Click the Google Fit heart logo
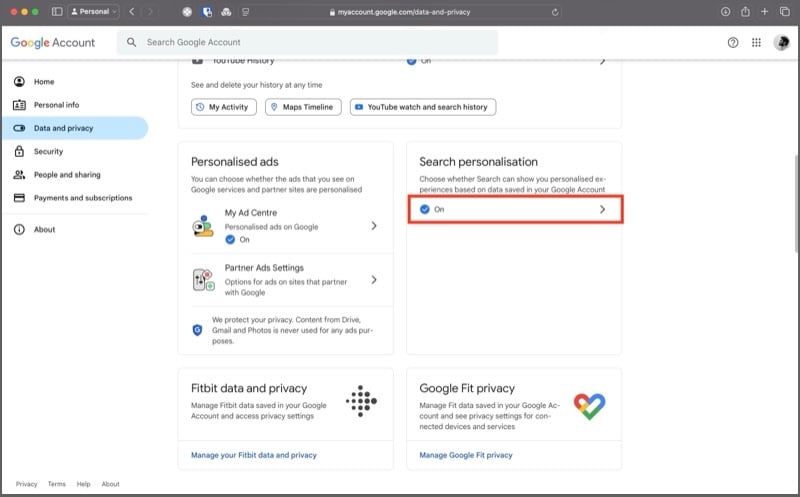 coord(589,406)
